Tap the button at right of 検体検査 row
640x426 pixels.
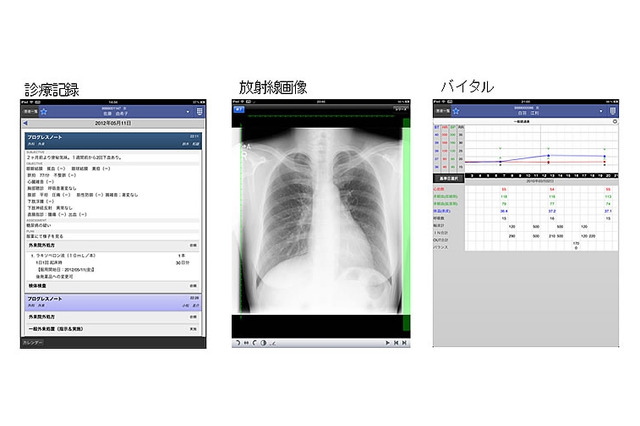point(193,286)
